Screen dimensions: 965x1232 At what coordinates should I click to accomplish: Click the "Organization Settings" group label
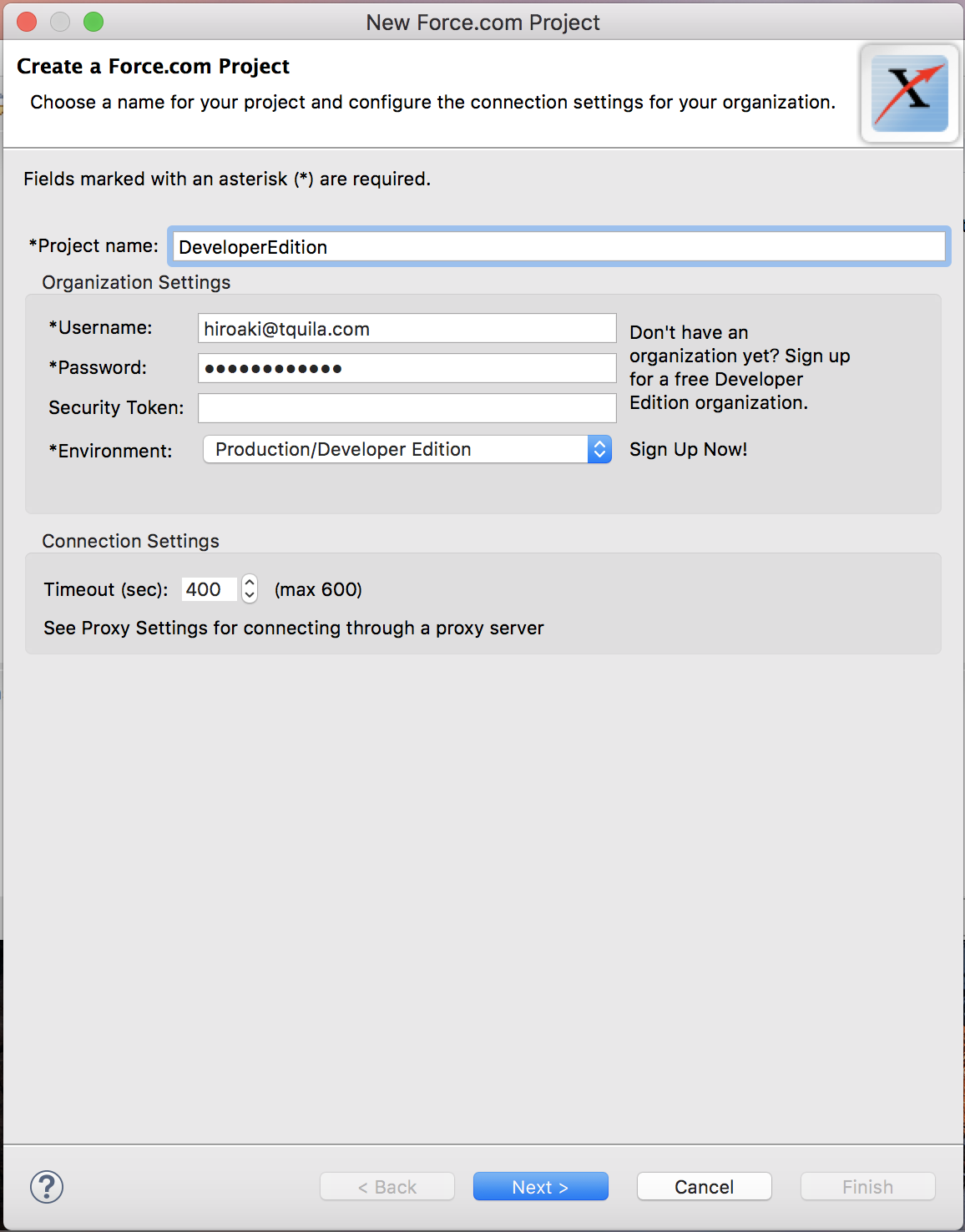click(136, 282)
